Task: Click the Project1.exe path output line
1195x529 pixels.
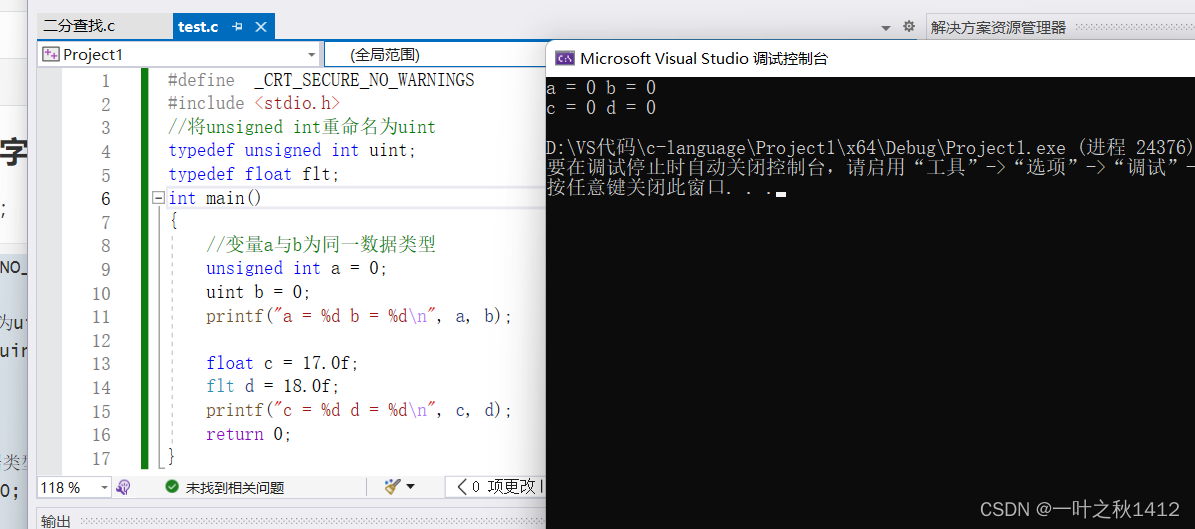Action: coord(870,147)
